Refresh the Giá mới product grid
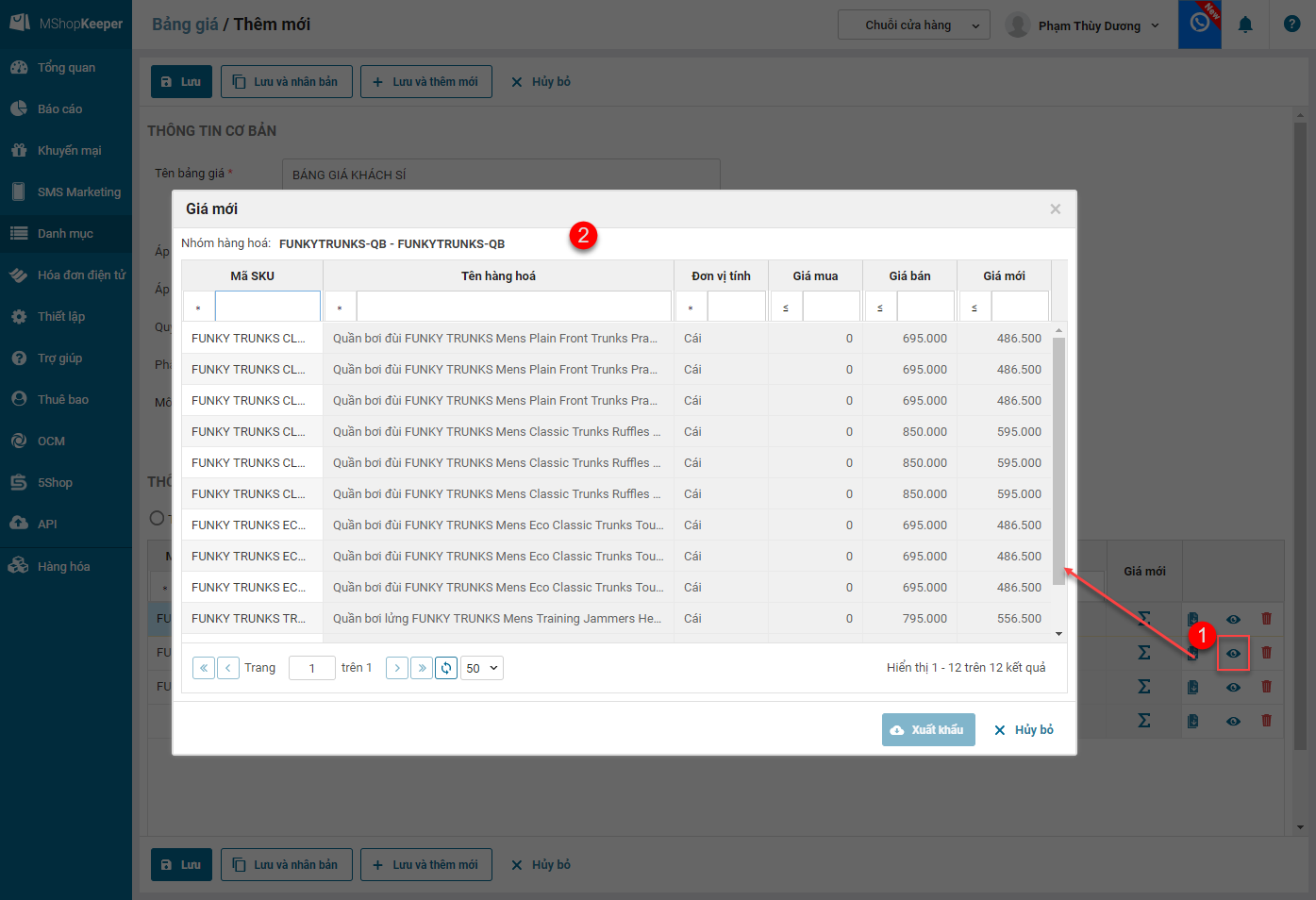The height and width of the screenshot is (900, 1316). (446, 668)
